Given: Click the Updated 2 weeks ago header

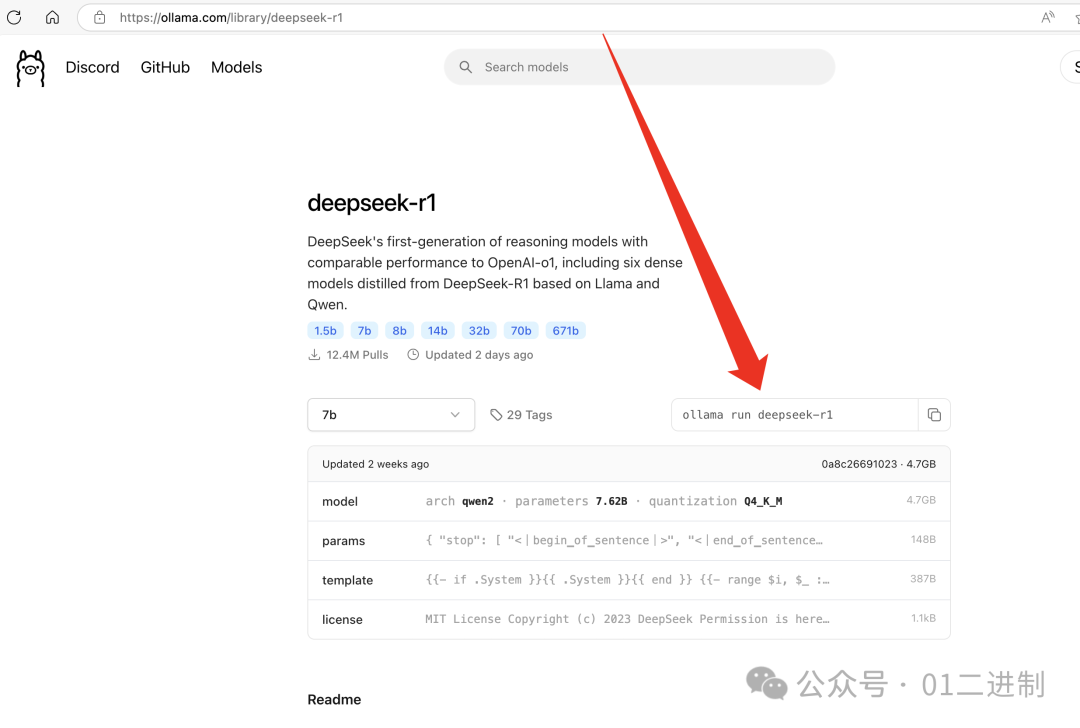Looking at the screenshot, I should pyautogui.click(x=375, y=464).
